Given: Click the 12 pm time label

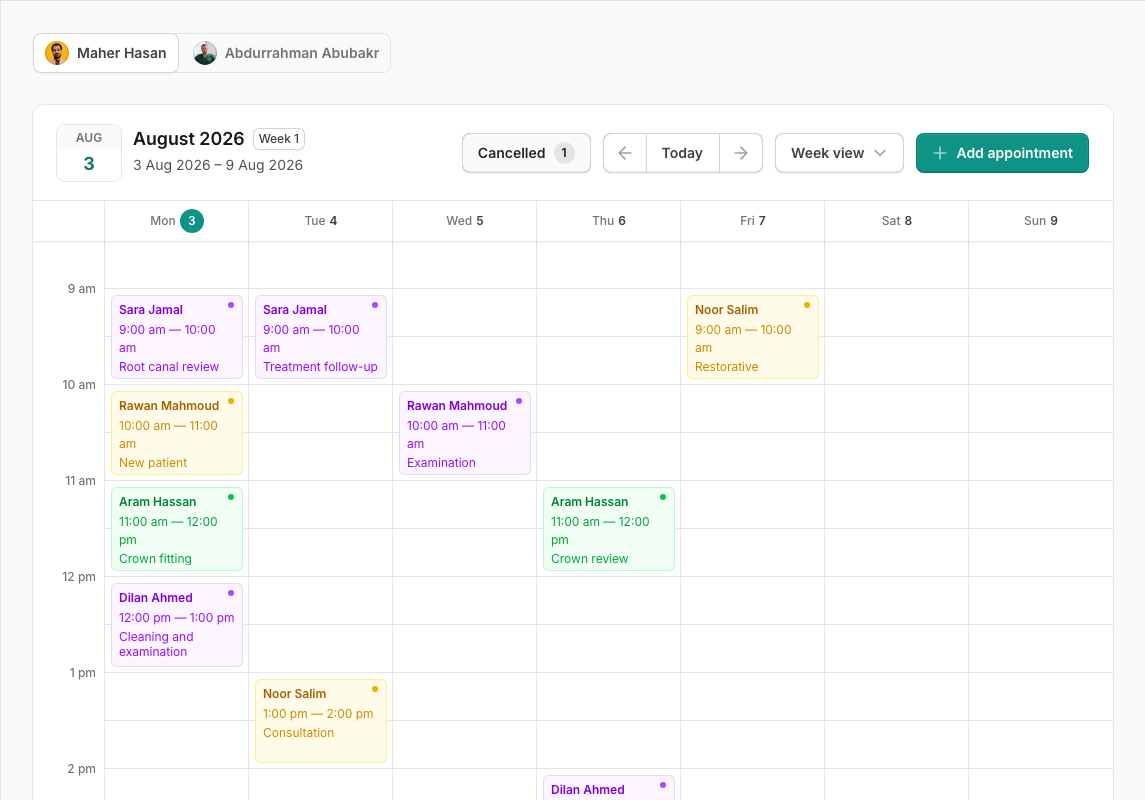Looking at the screenshot, I should coord(79,577).
